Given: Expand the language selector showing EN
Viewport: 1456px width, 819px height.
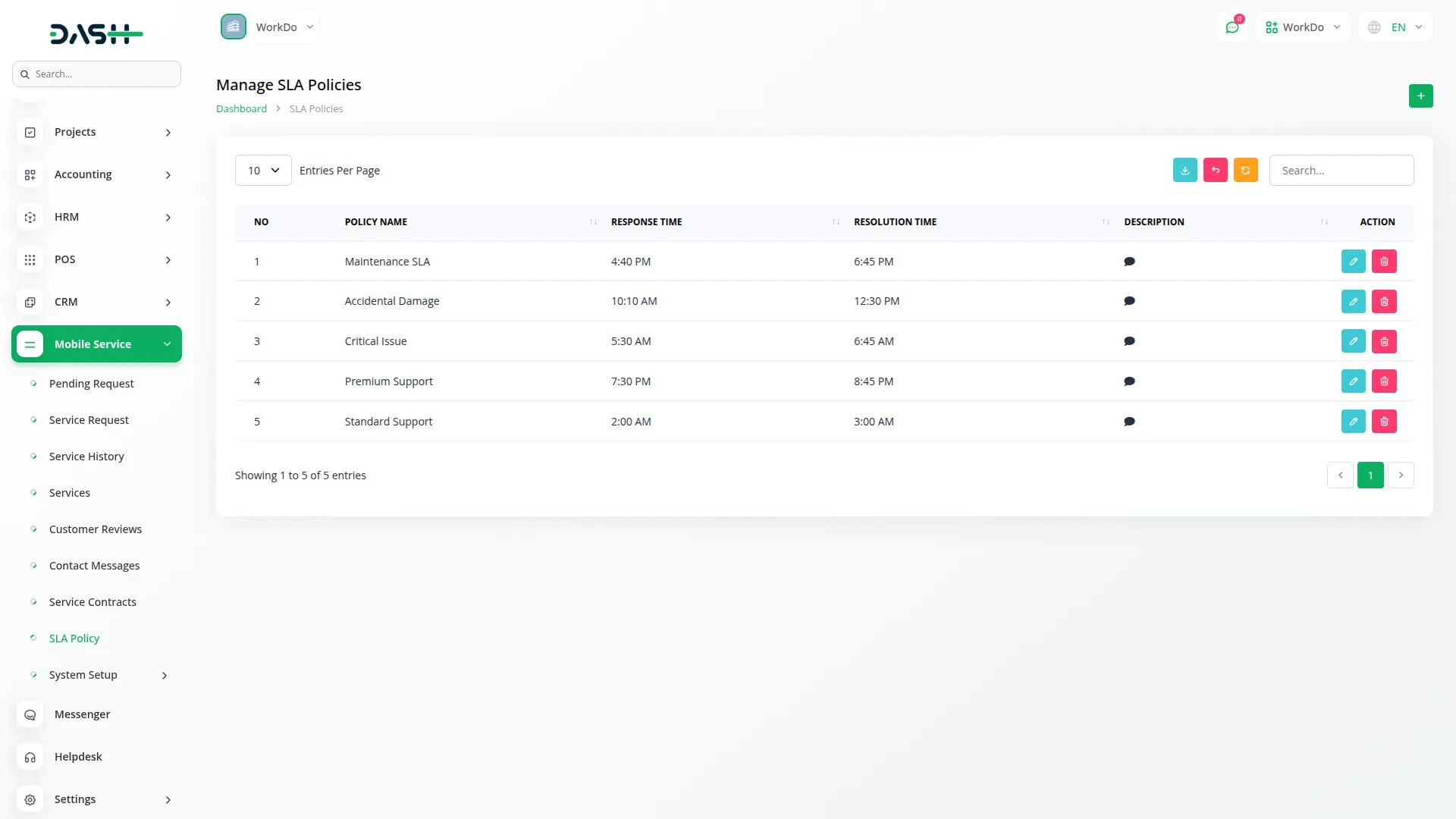Looking at the screenshot, I should (1395, 27).
